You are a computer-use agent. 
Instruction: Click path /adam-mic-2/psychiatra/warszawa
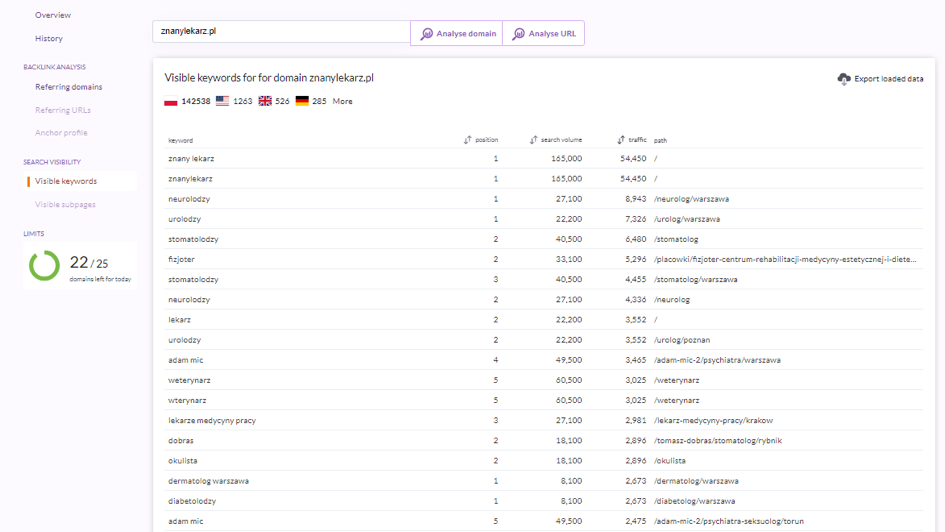[717, 360]
